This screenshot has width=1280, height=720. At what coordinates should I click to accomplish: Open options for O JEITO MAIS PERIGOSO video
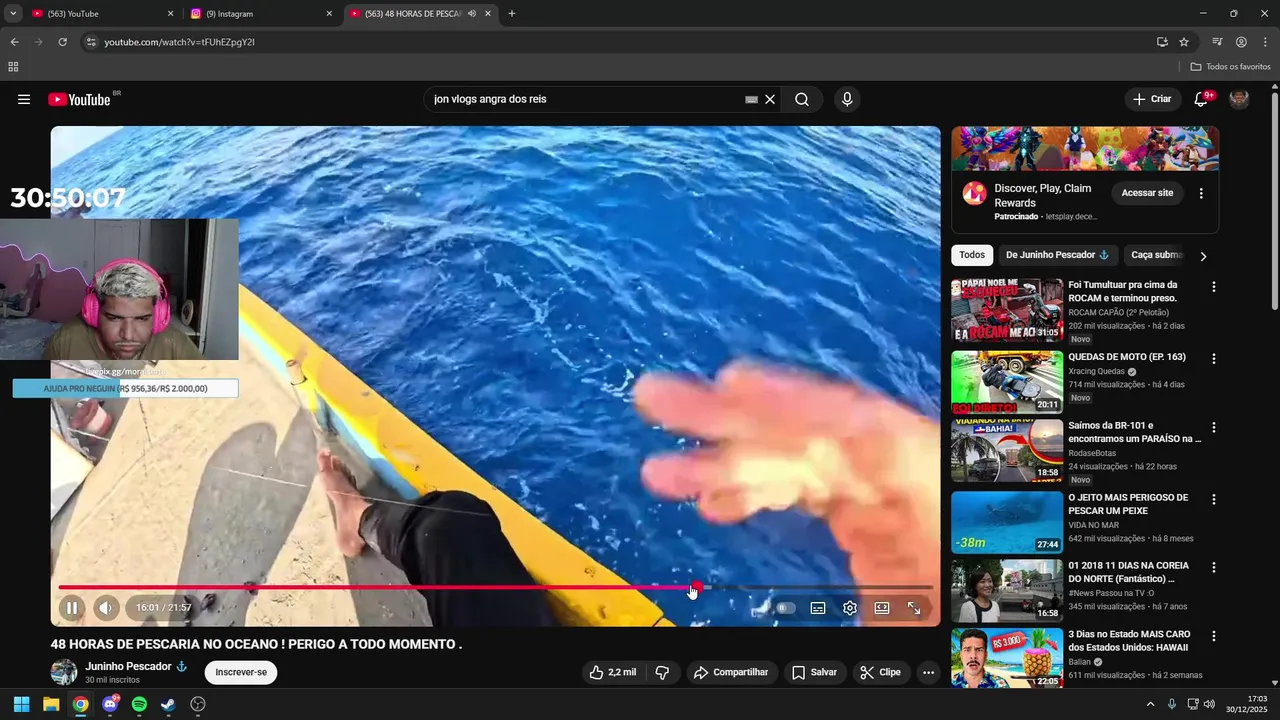1214,499
